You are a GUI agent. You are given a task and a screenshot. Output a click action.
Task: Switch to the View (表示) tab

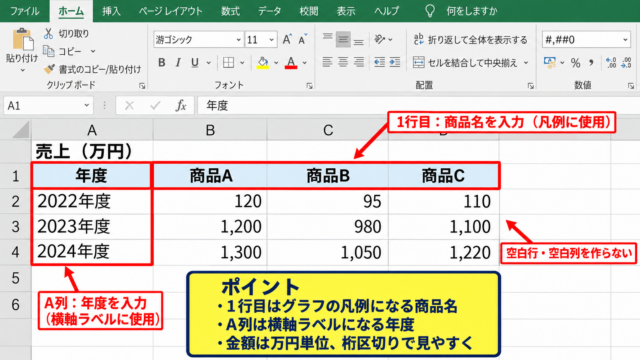coord(346,11)
